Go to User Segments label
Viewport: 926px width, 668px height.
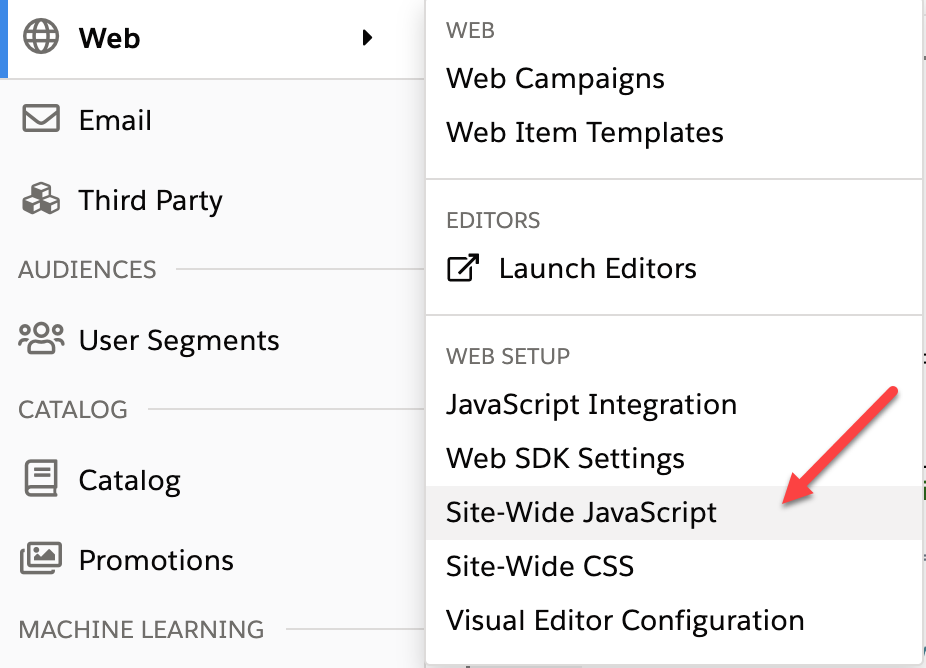[x=179, y=341]
